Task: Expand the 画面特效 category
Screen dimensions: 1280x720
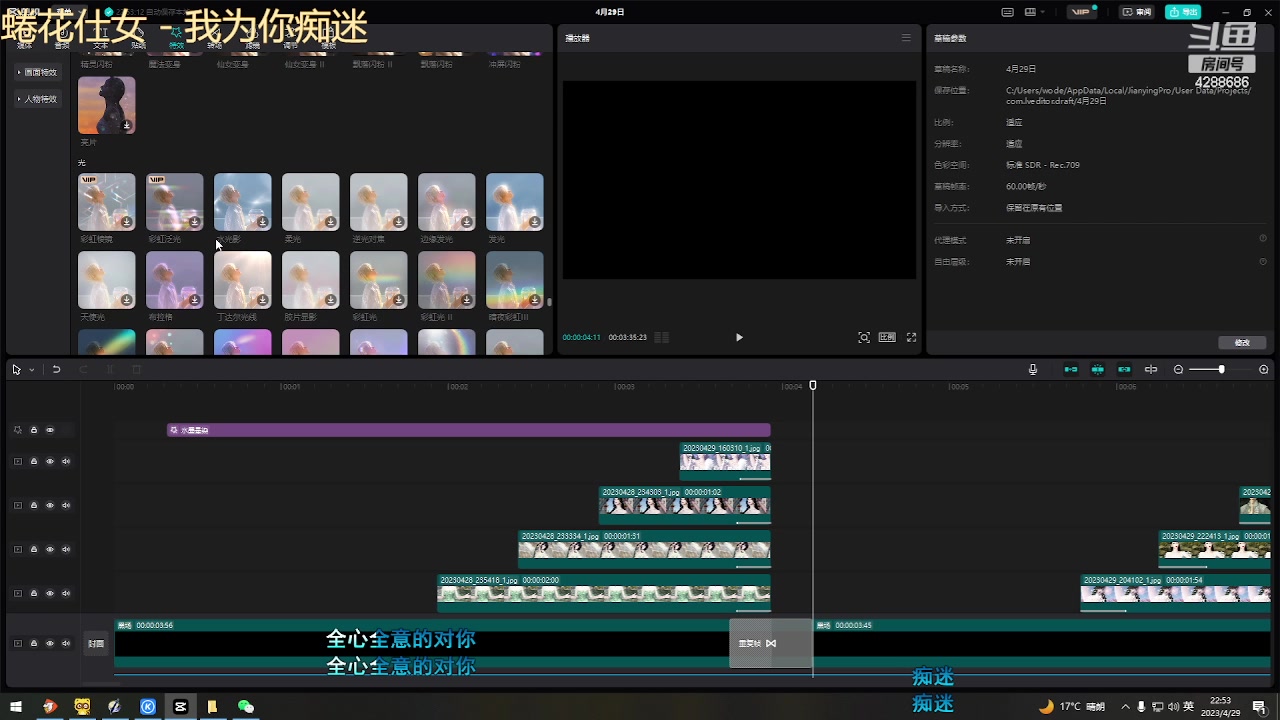Action: (x=37, y=72)
